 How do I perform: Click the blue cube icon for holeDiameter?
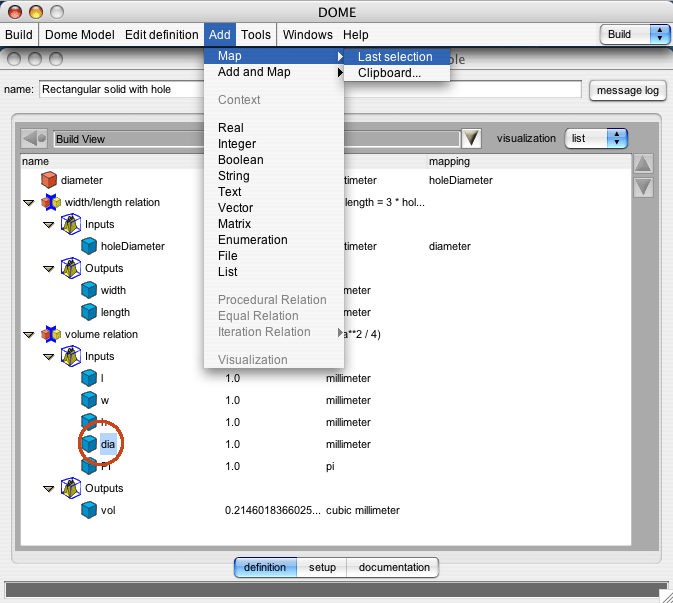coord(89,246)
